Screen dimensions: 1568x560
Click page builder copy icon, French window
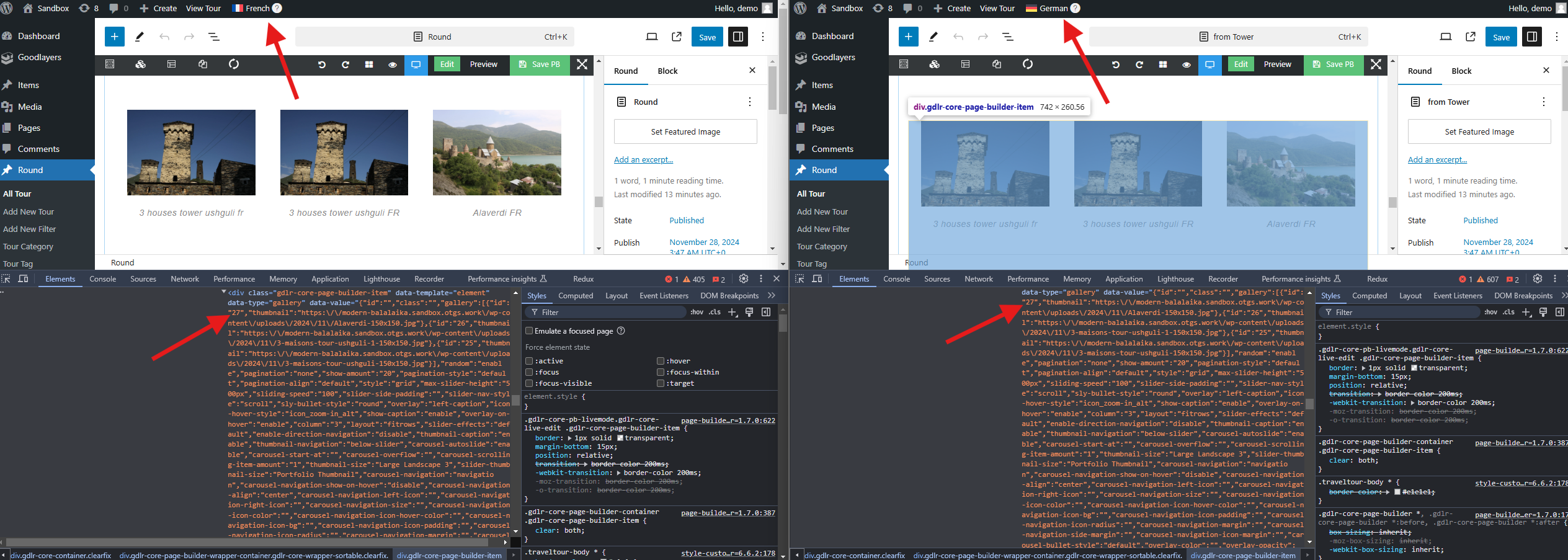click(203, 64)
